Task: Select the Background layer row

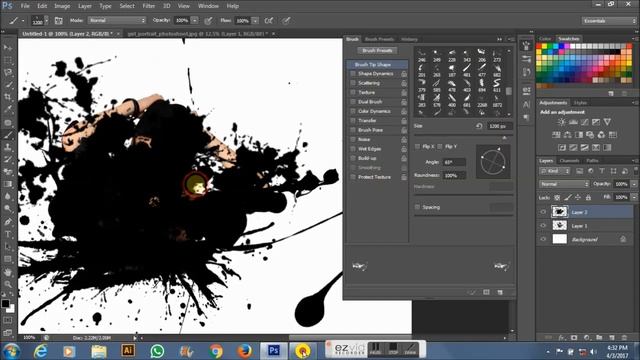Action: tap(585, 239)
